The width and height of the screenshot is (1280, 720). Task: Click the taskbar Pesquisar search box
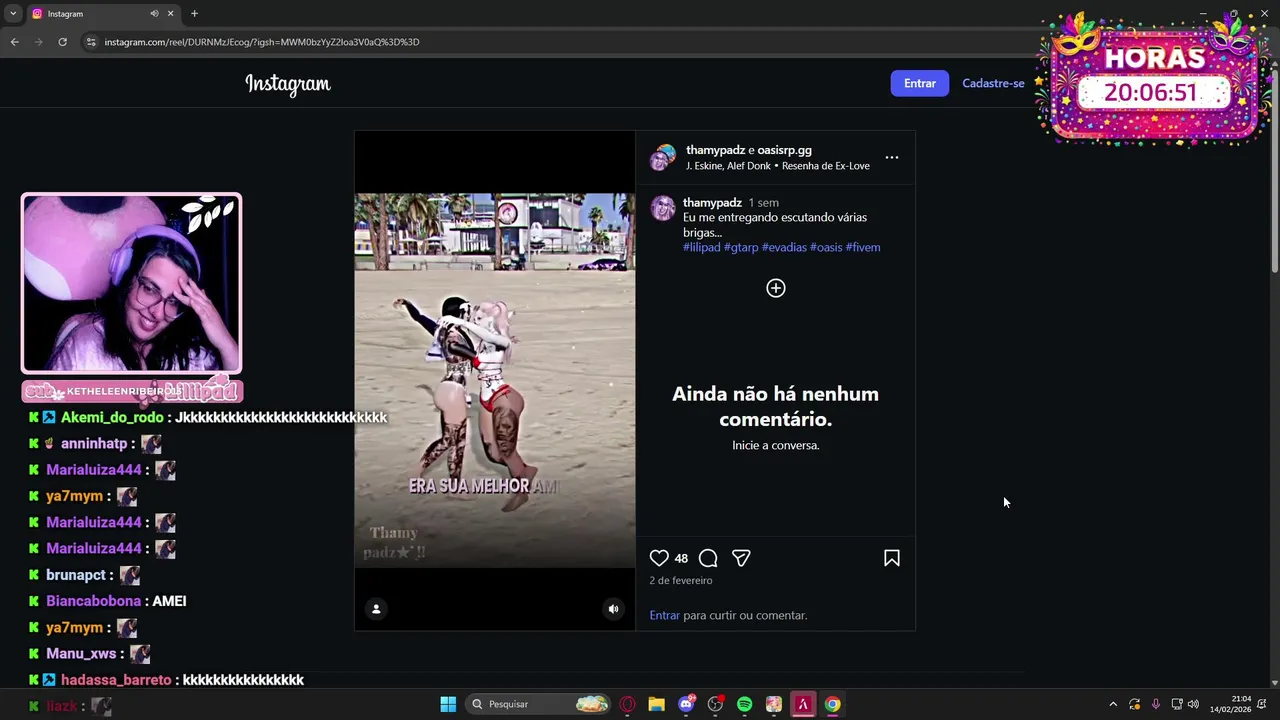click(x=538, y=704)
